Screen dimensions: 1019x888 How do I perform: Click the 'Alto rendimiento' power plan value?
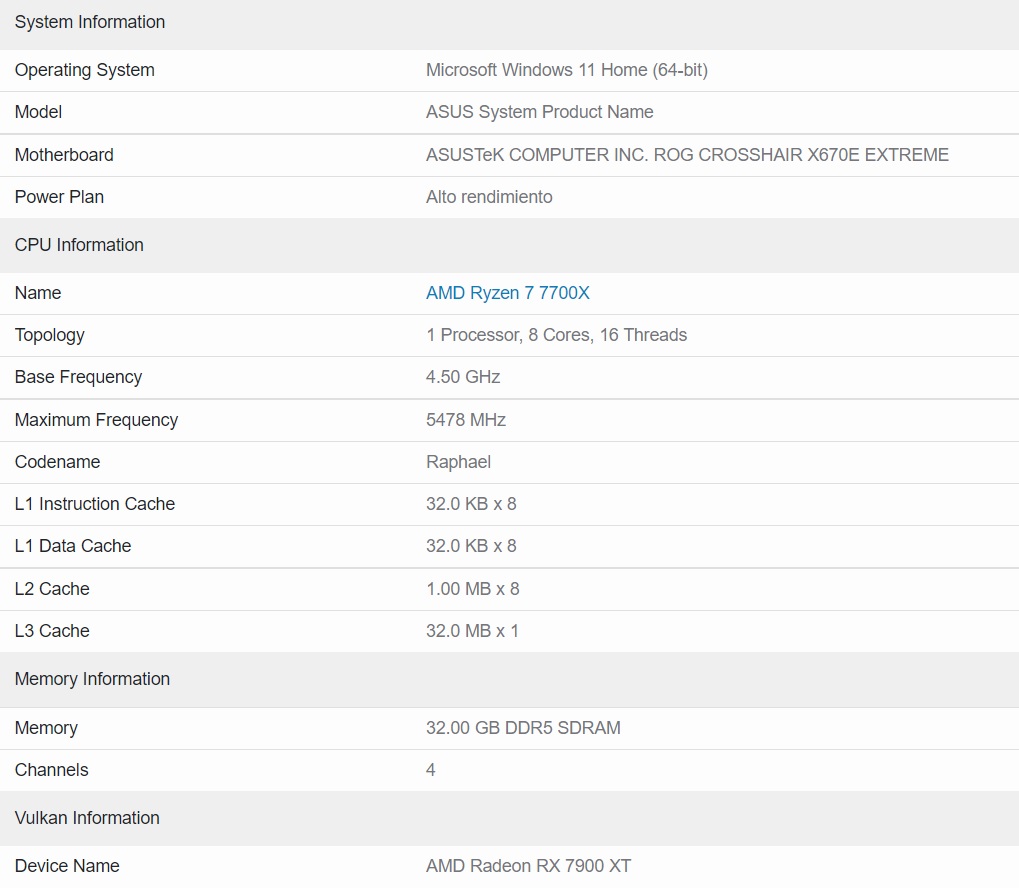tap(489, 197)
